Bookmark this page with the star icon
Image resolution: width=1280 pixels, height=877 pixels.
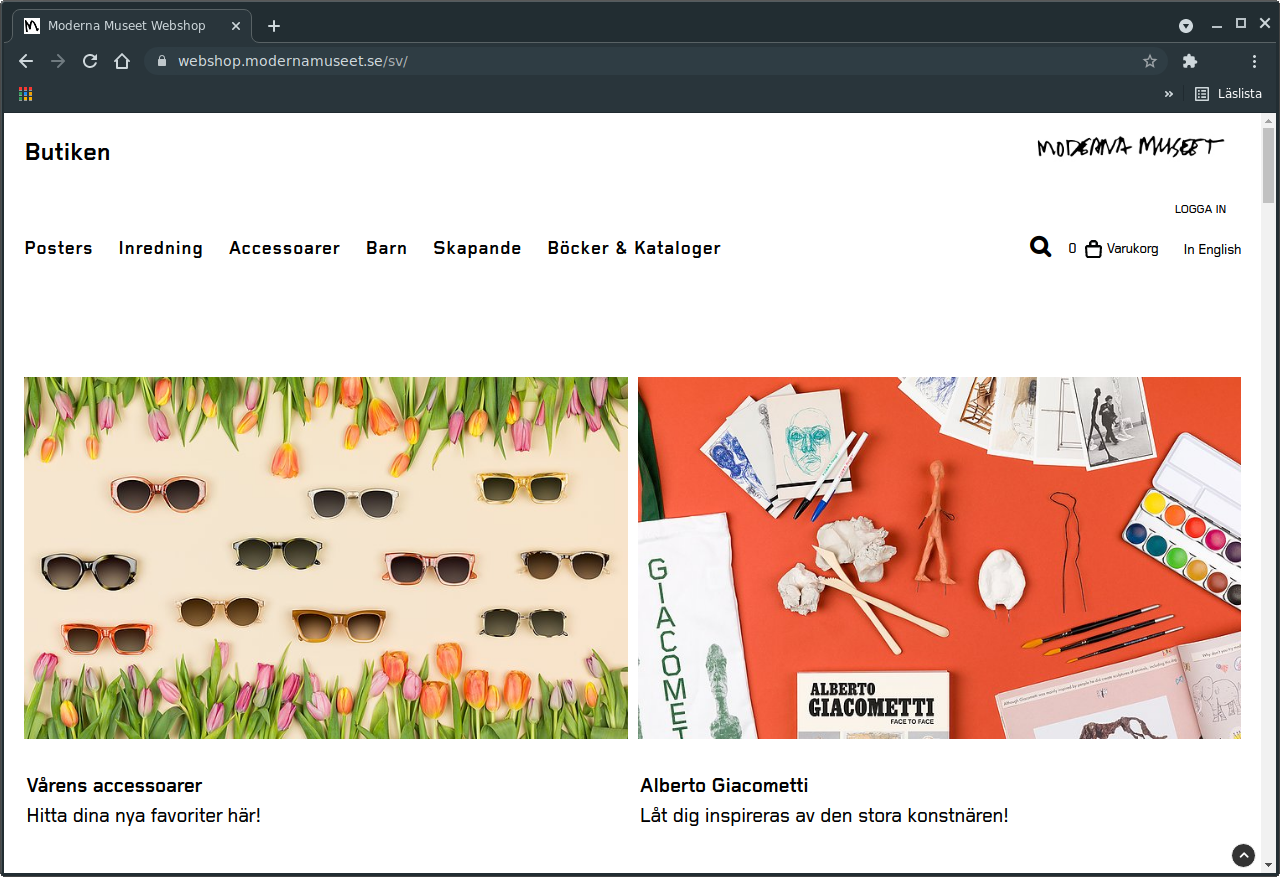click(x=1150, y=61)
